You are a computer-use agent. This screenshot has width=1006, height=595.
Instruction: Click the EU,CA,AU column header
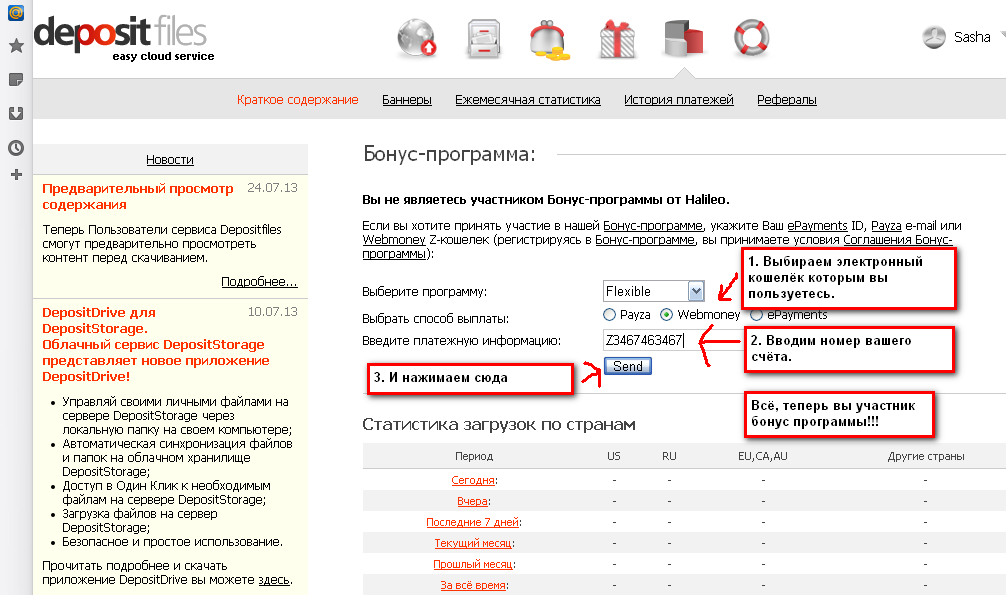[763, 456]
